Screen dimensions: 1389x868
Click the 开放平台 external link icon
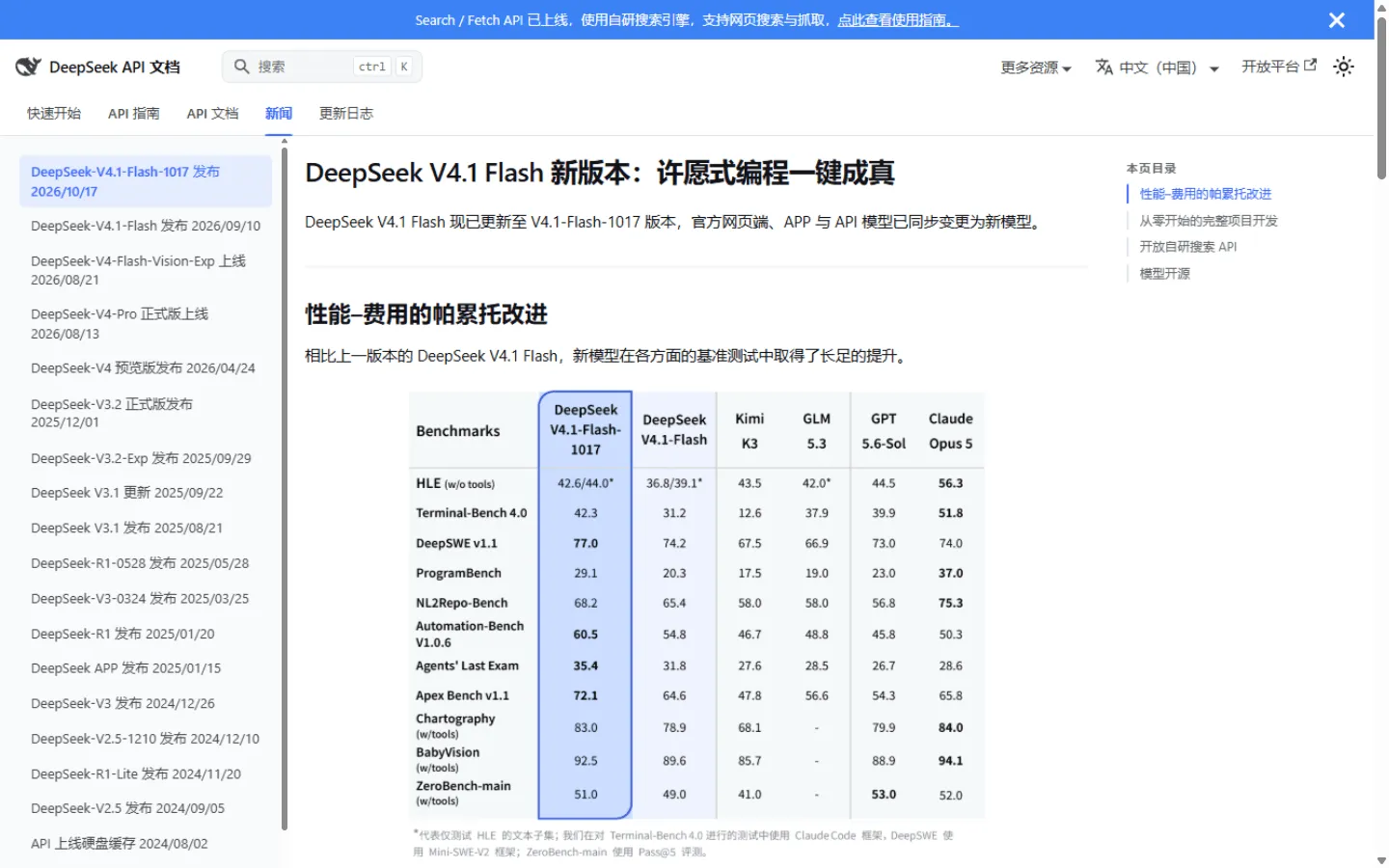pyautogui.click(x=1310, y=65)
